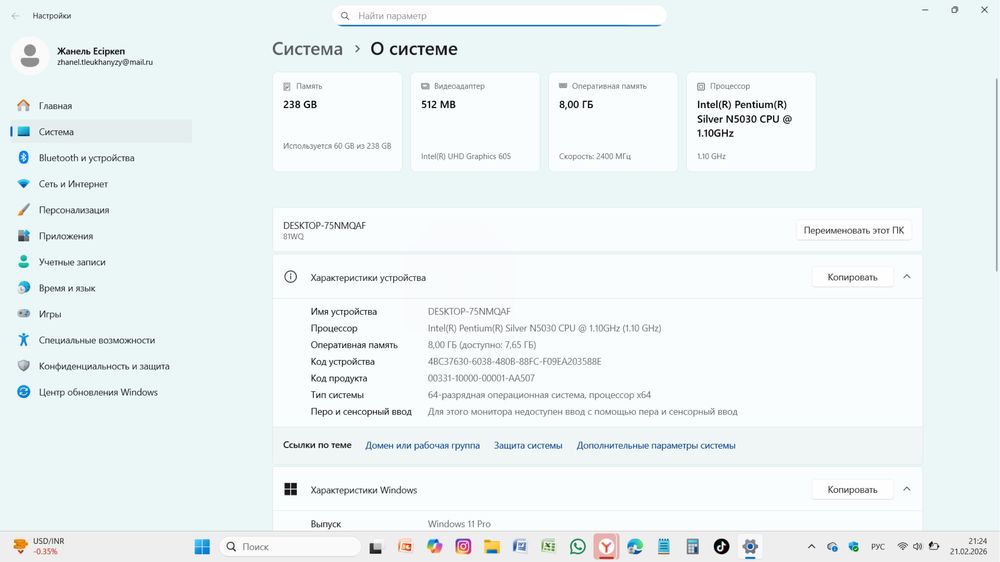Click the volume speaker tray icon
This screenshot has height=562, width=1000.
918,547
